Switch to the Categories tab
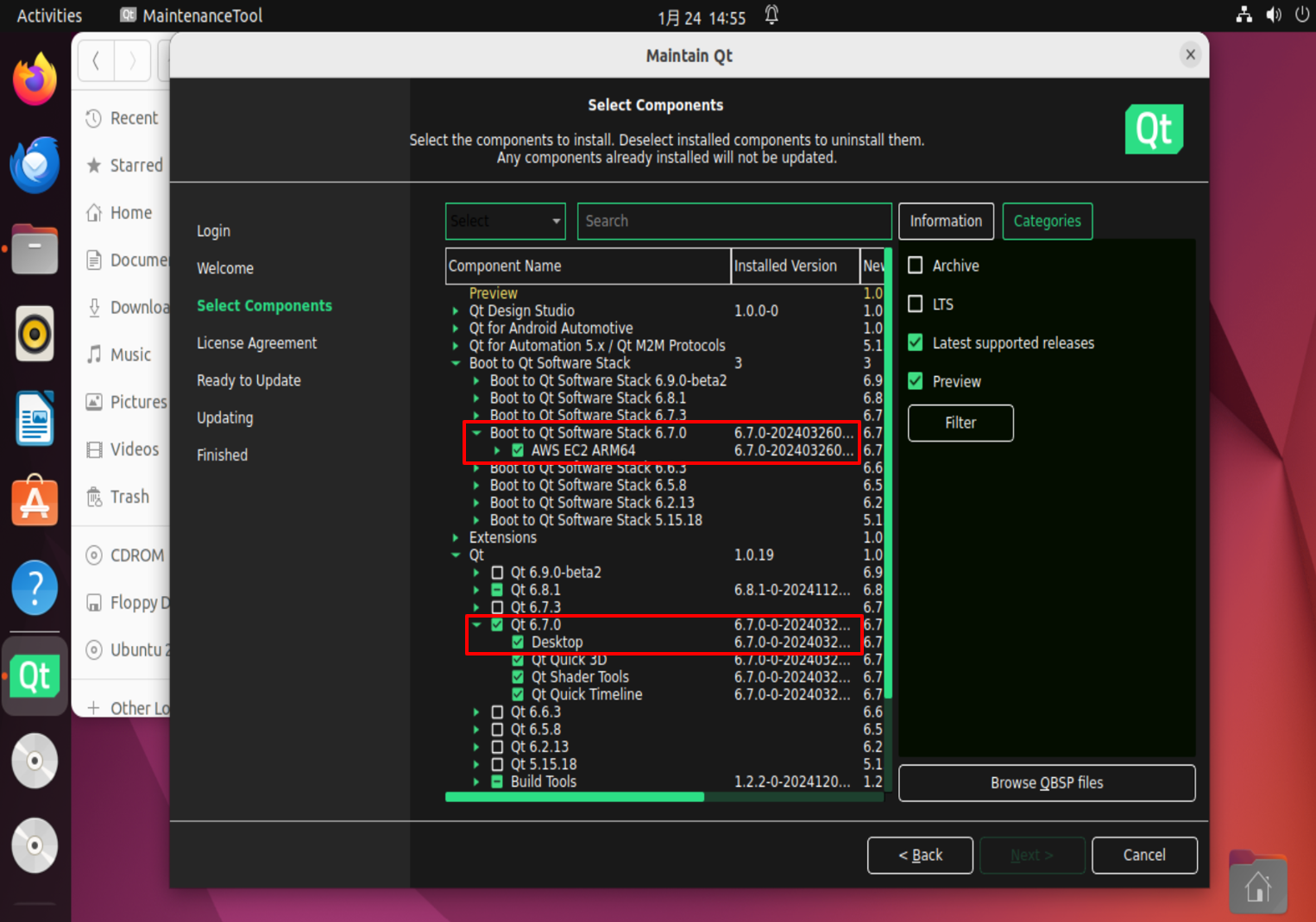The width and height of the screenshot is (1316, 922). pos(1047,221)
